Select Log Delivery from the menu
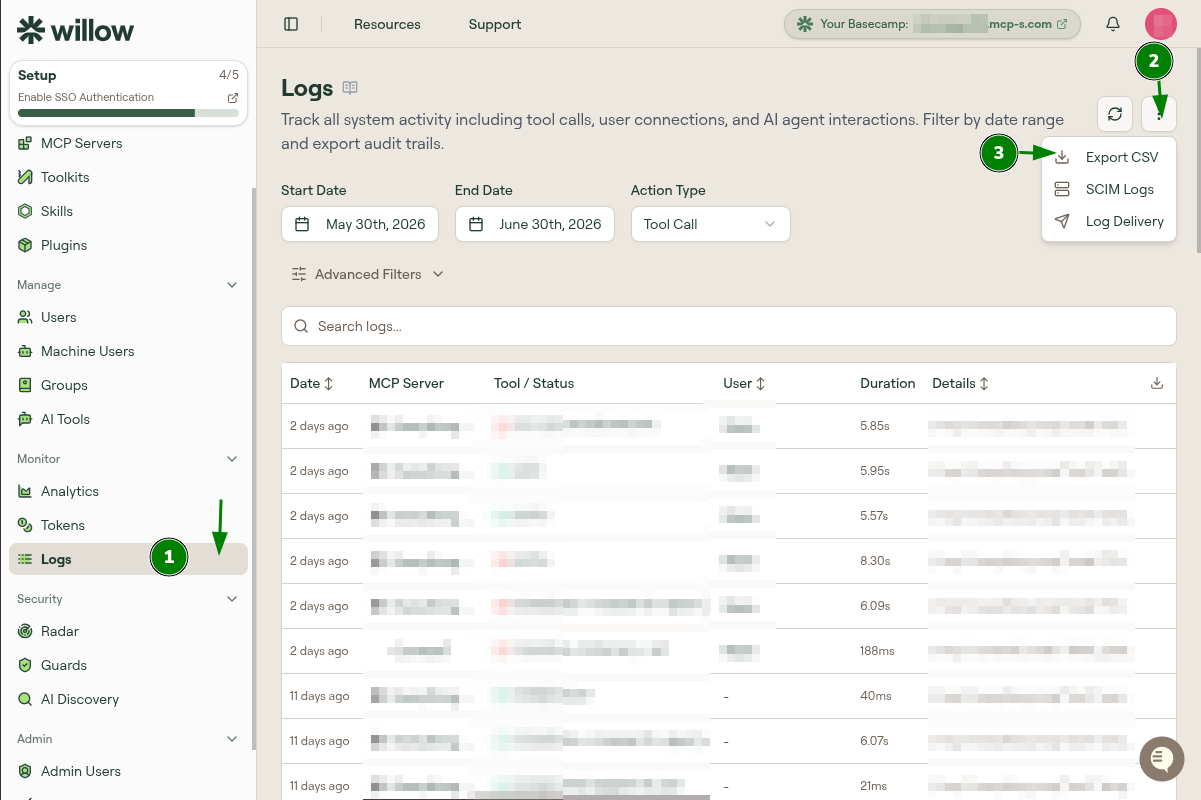This screenshot has width=1201, height=800. (x=1109, y=221)
